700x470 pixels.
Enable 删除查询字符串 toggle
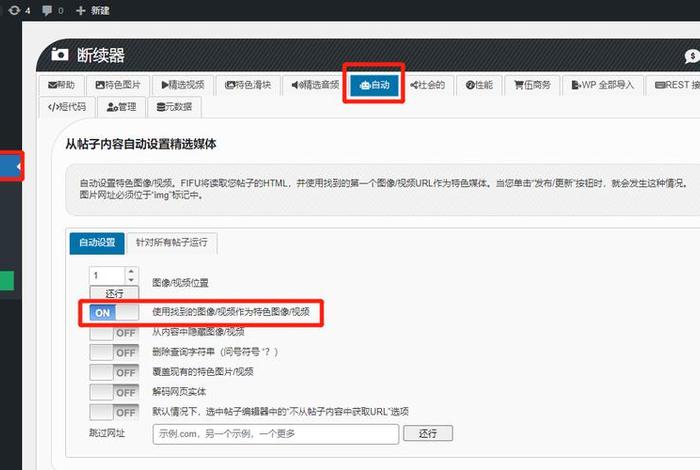[114, 353]
